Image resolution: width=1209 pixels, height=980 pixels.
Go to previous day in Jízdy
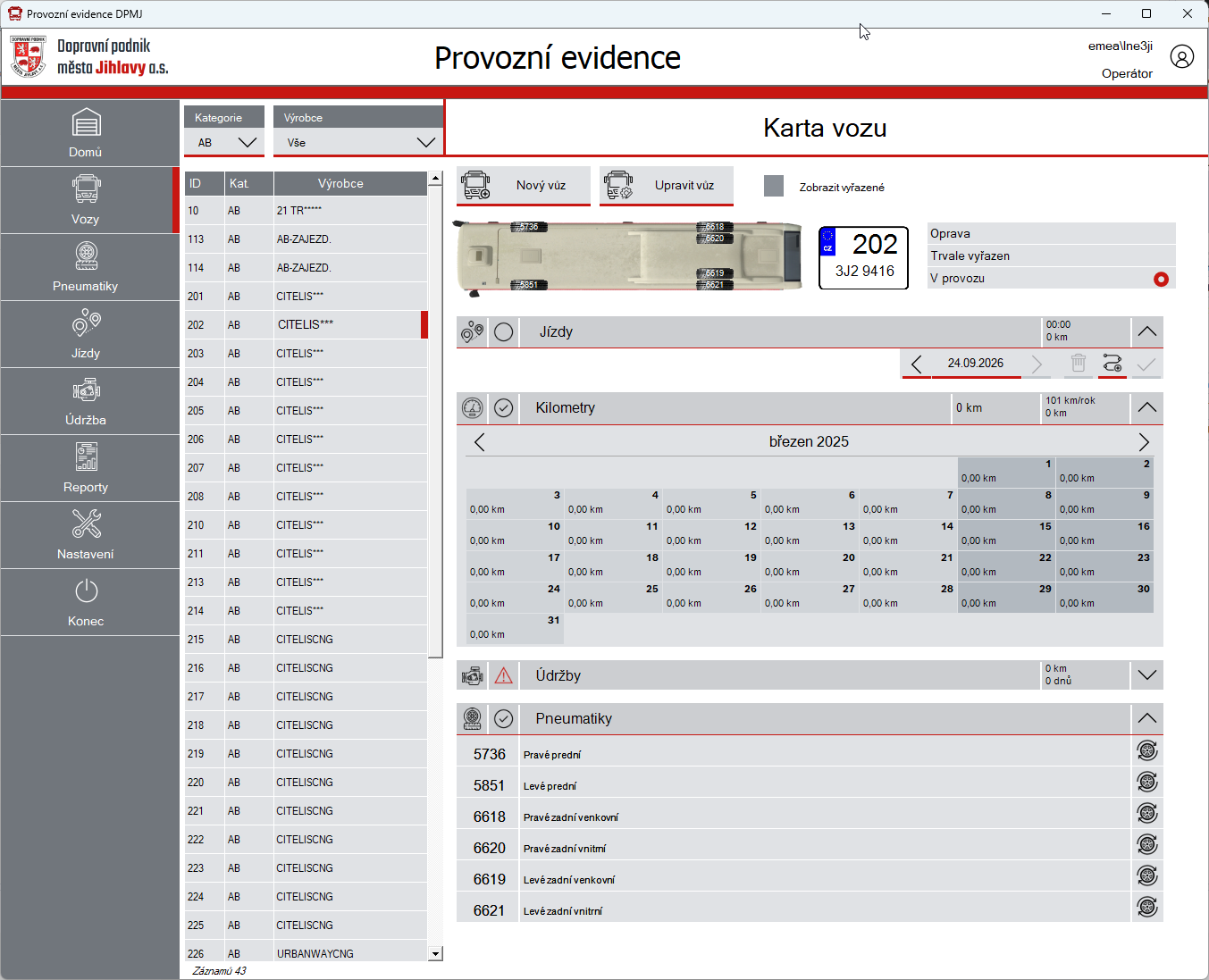point(916,364)
